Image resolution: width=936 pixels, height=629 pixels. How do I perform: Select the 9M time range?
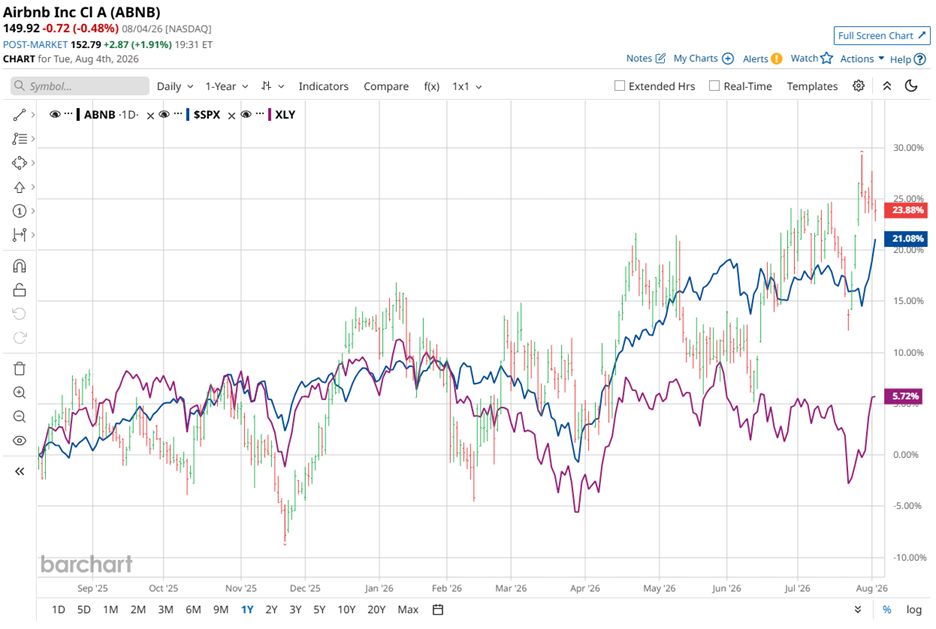221,609
